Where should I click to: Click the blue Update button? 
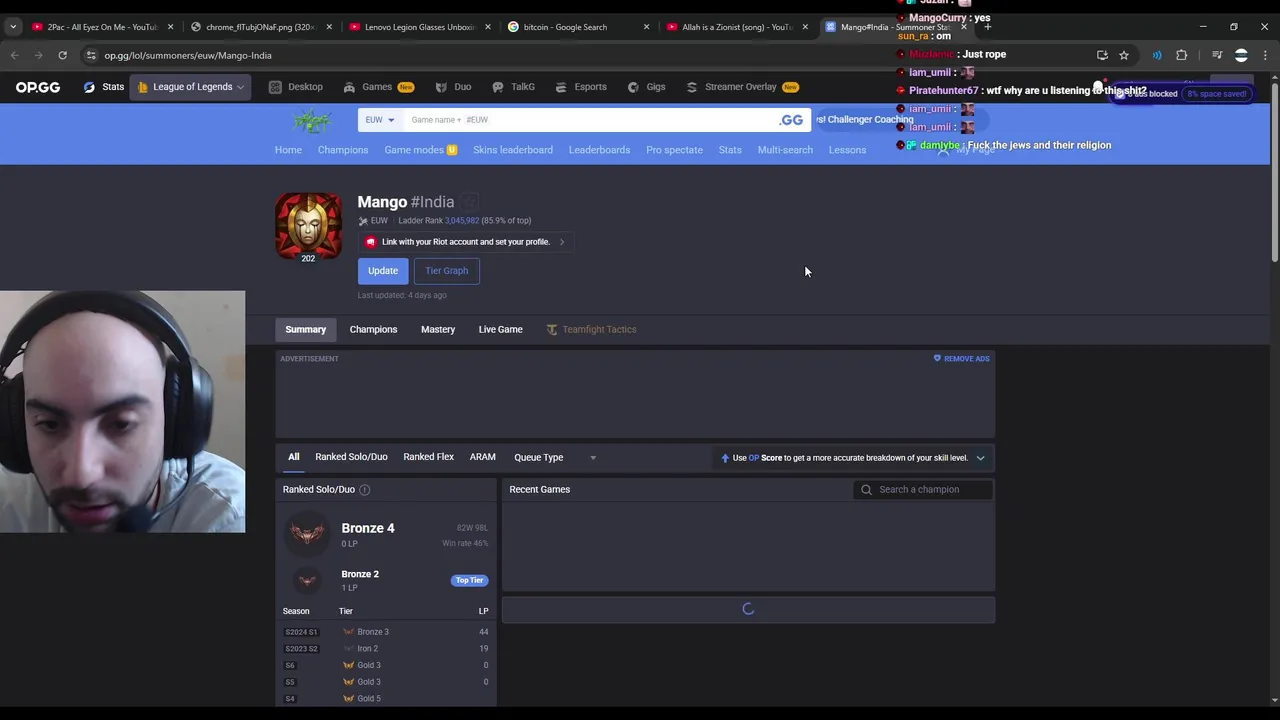[383, 271]
